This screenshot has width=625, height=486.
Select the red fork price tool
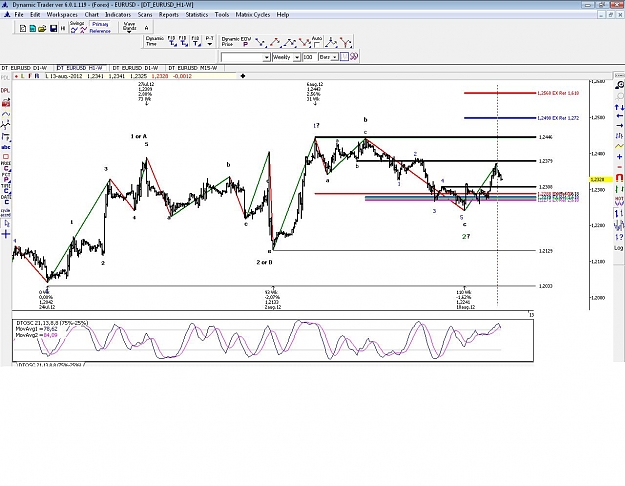(x=345, y=42)
